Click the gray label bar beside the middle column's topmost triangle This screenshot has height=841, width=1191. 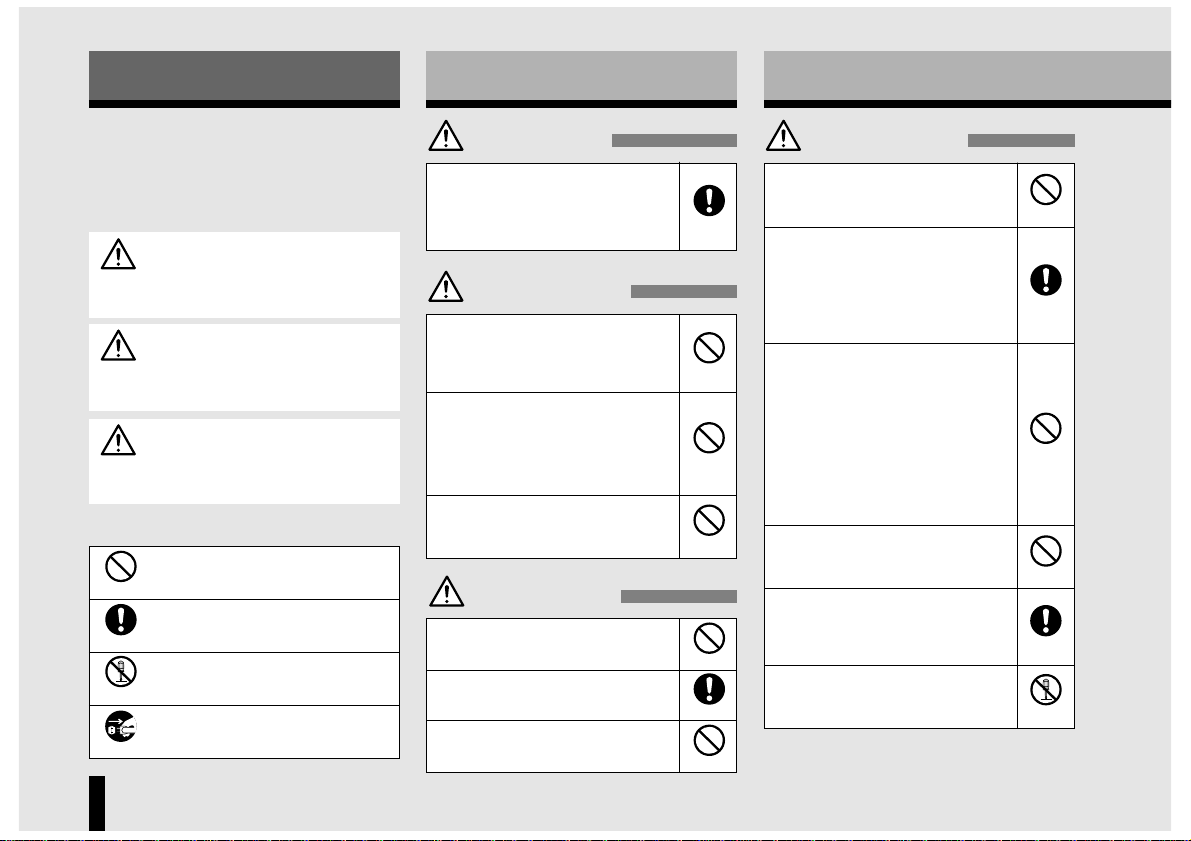tap(674, 141)
